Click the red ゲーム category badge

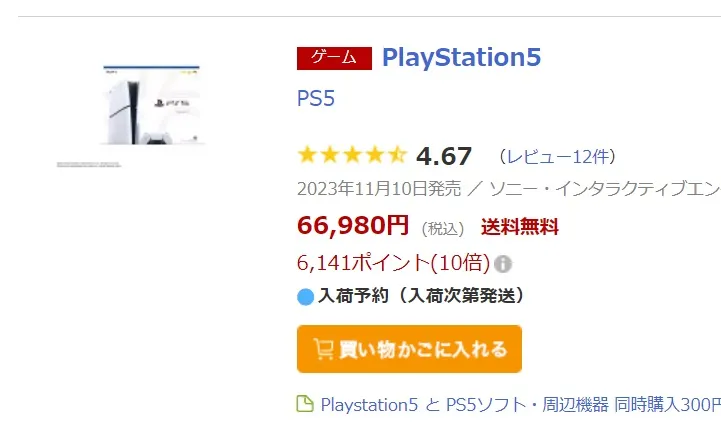click(334, 58)
